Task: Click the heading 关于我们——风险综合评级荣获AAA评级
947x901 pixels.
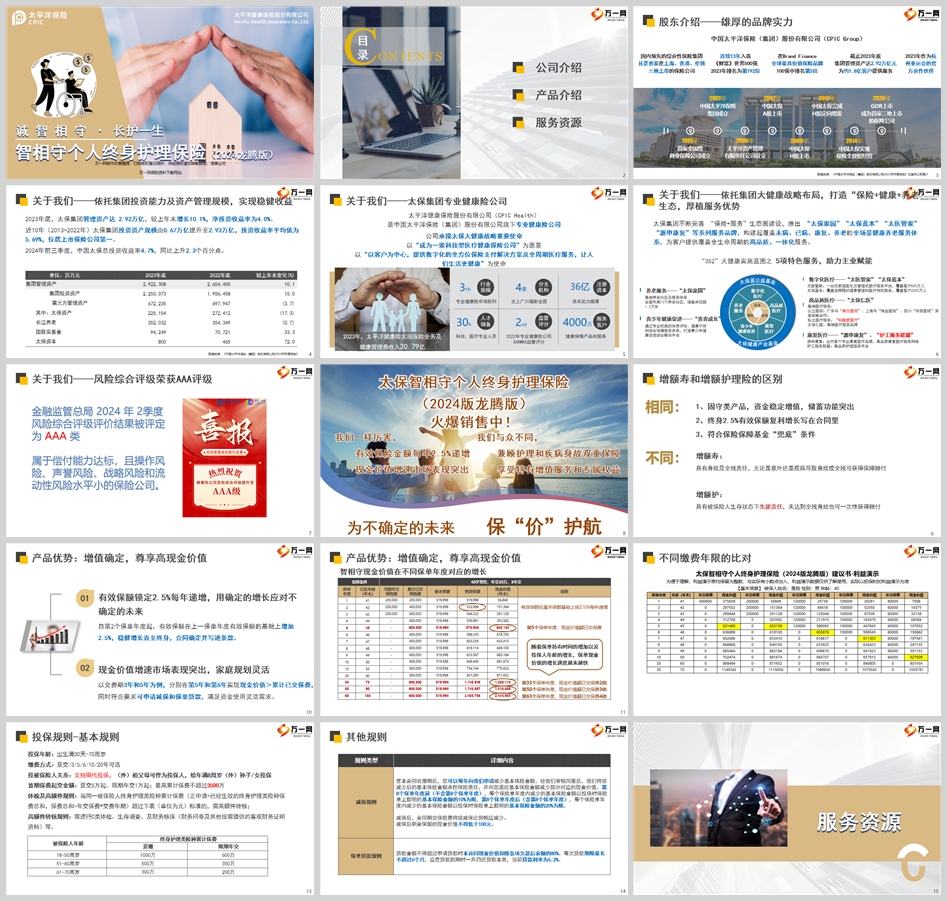Action: pyautogui.click(x=122, y=379)
